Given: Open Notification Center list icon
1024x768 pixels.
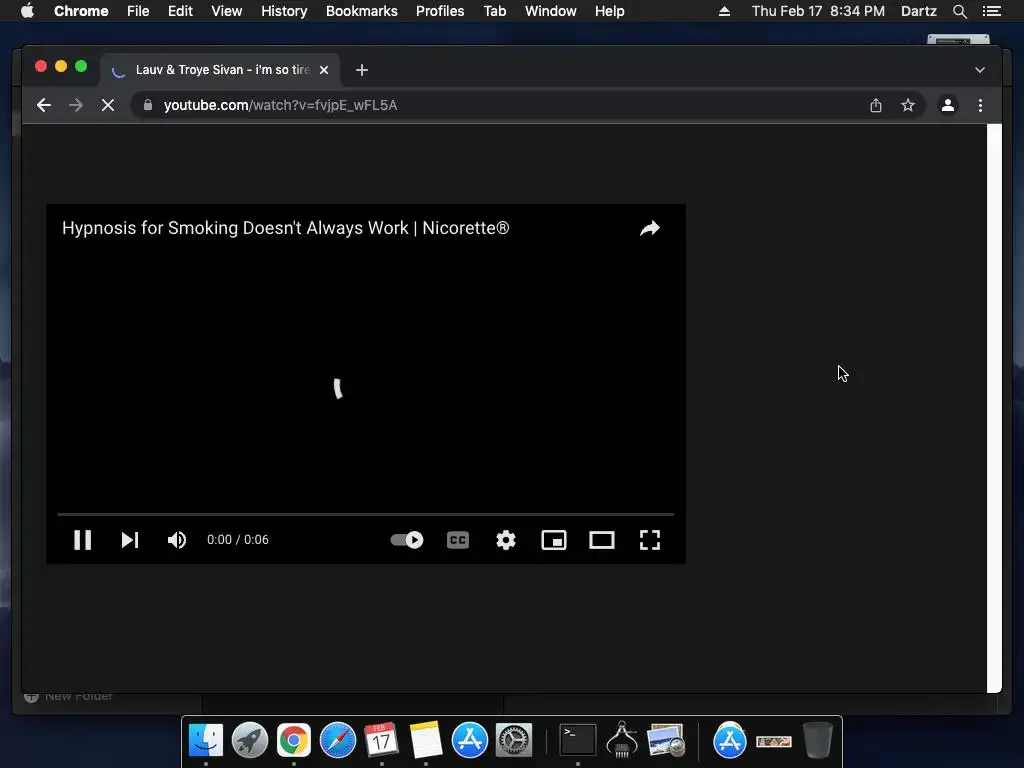Looking at the screenshot, I should (991, 11).
